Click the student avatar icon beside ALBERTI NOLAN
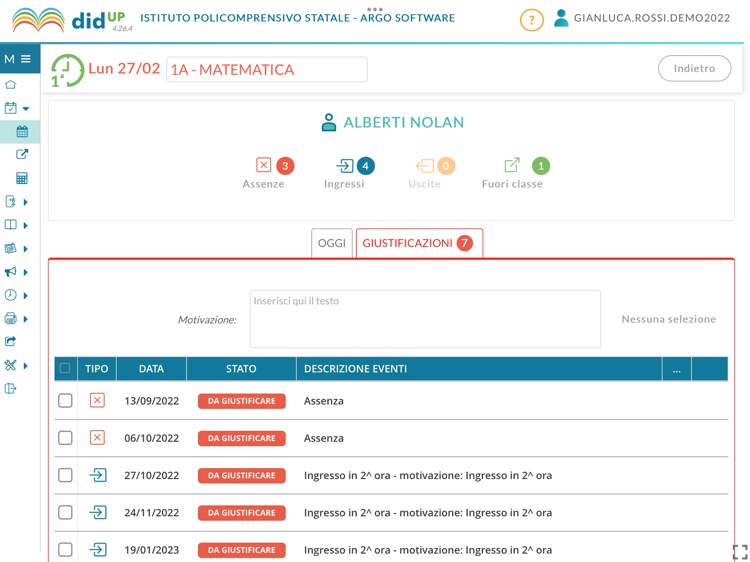The width and height of the screenshot is (750, 562). pos(329,122)
